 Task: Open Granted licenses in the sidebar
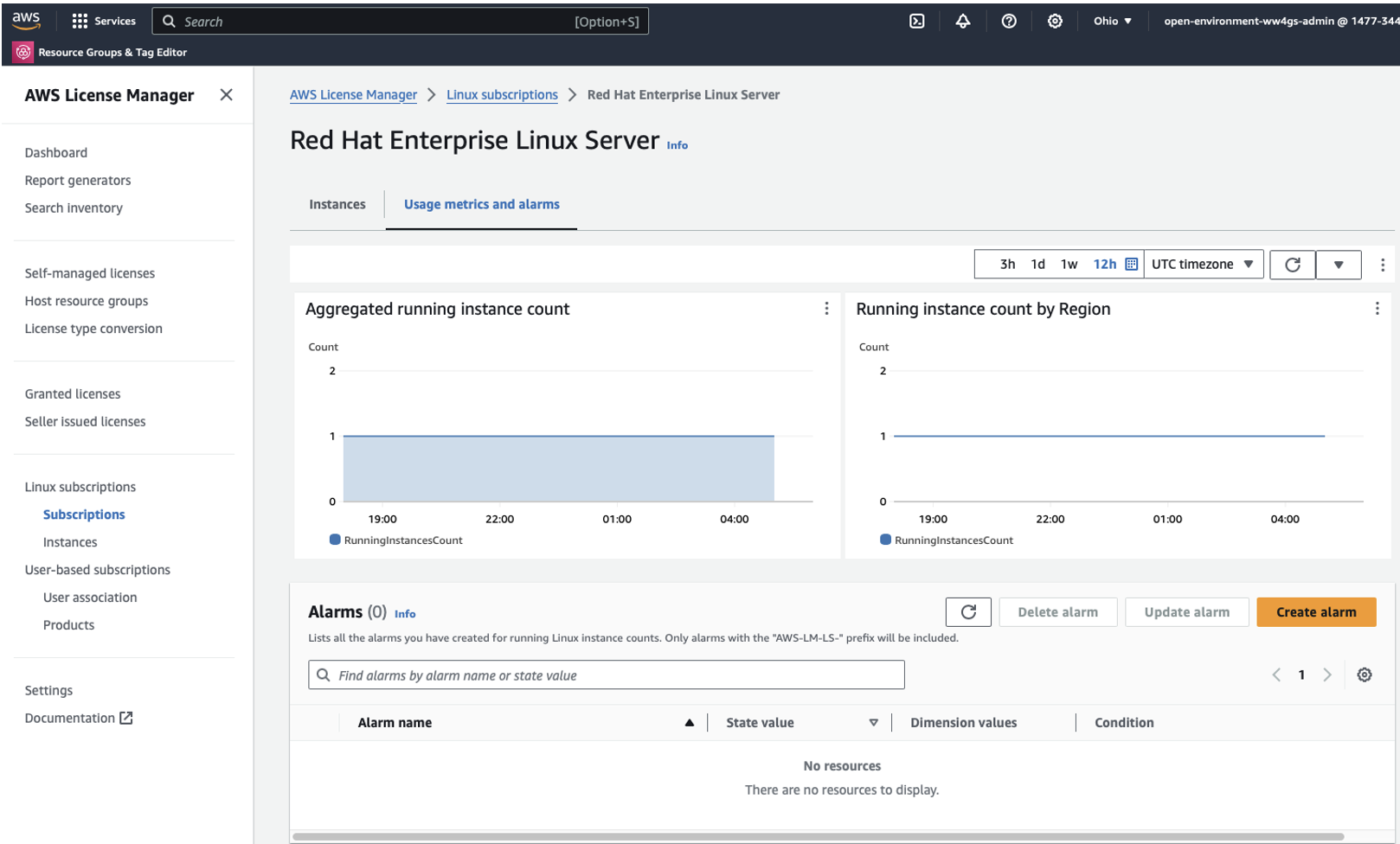(73, 394)
